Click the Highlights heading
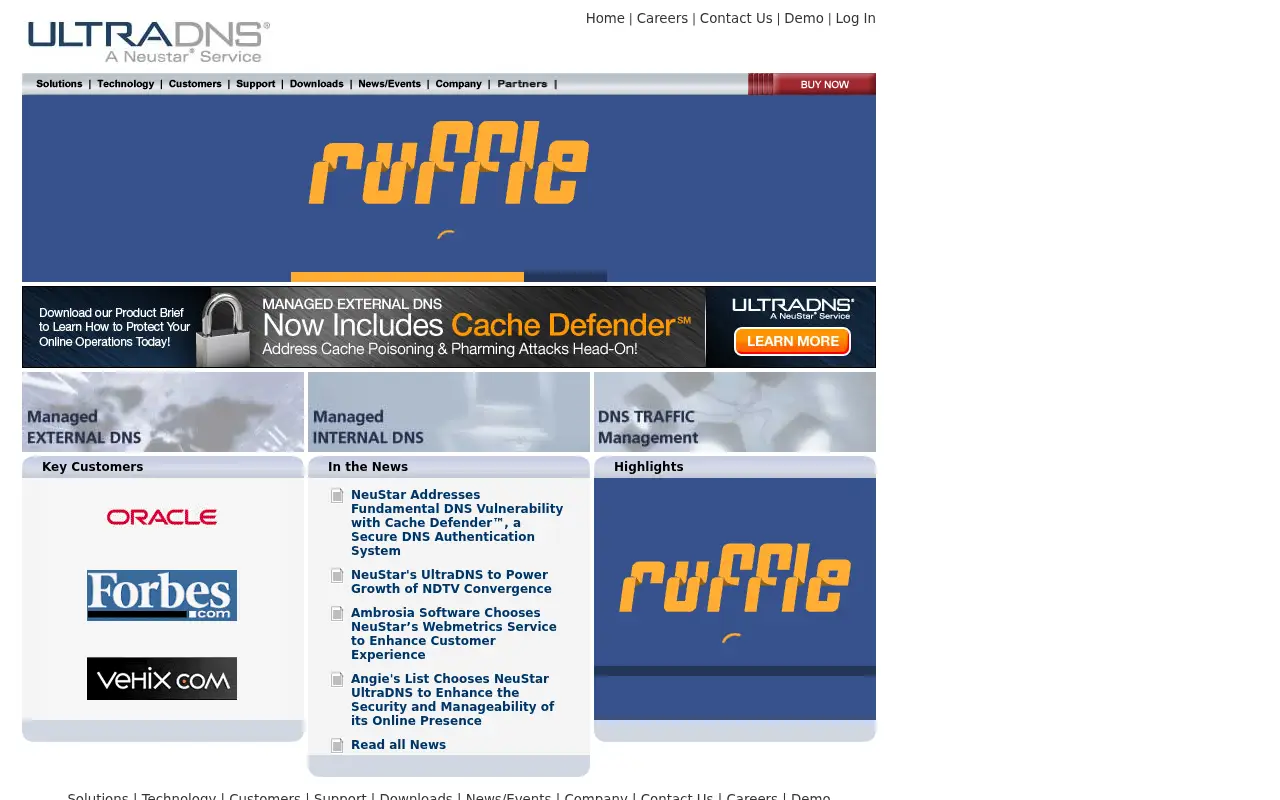Screen dimensions: 1280x800 (x=649, y=467)
